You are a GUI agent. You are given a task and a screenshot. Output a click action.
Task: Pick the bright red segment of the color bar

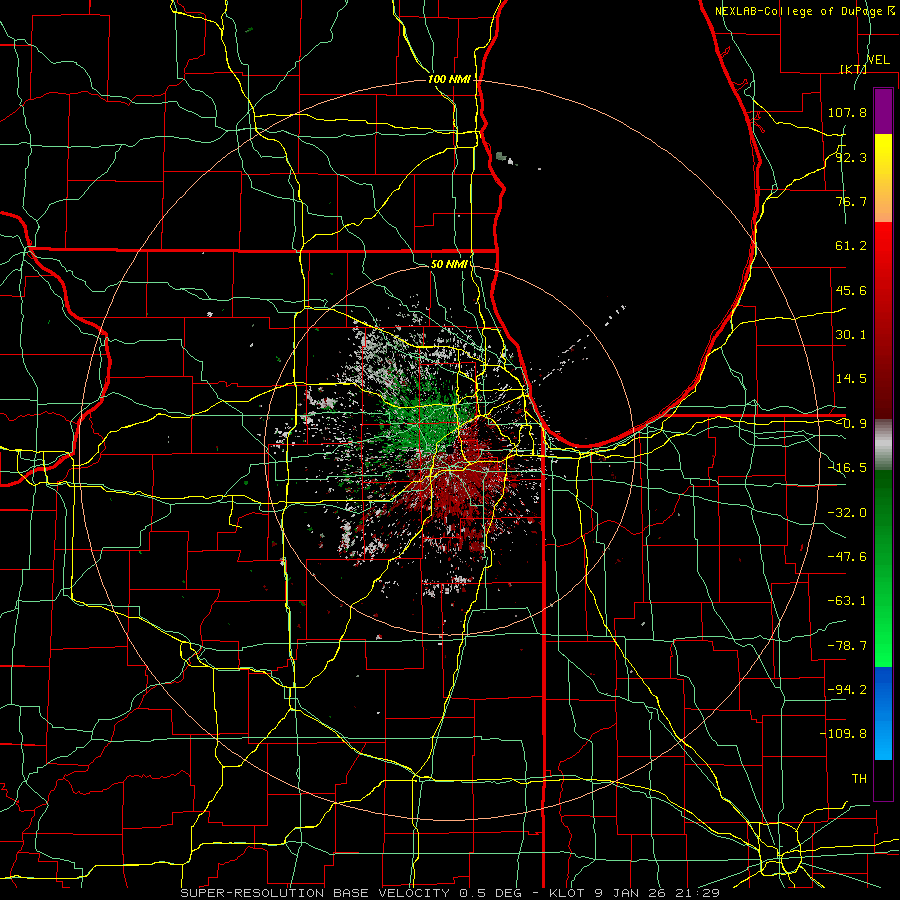(x=883, y=321)
